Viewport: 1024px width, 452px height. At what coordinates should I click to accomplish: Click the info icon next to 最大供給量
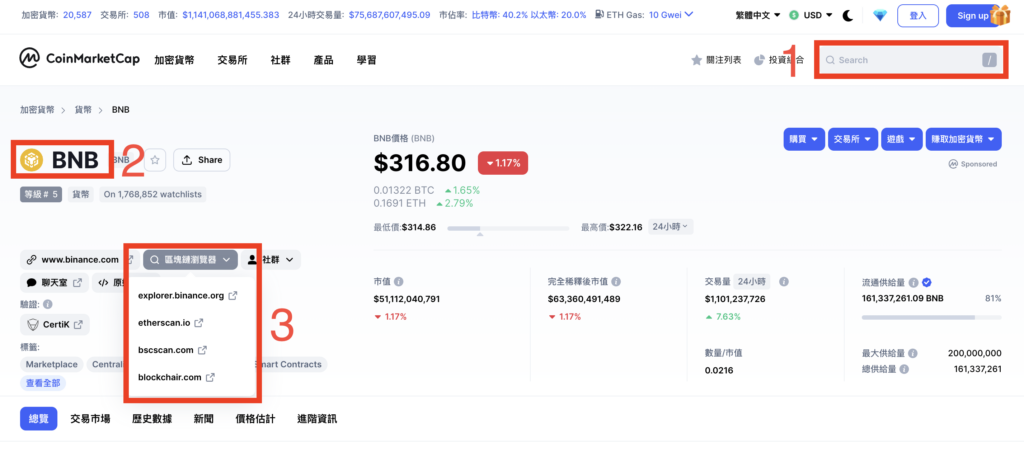913,353
